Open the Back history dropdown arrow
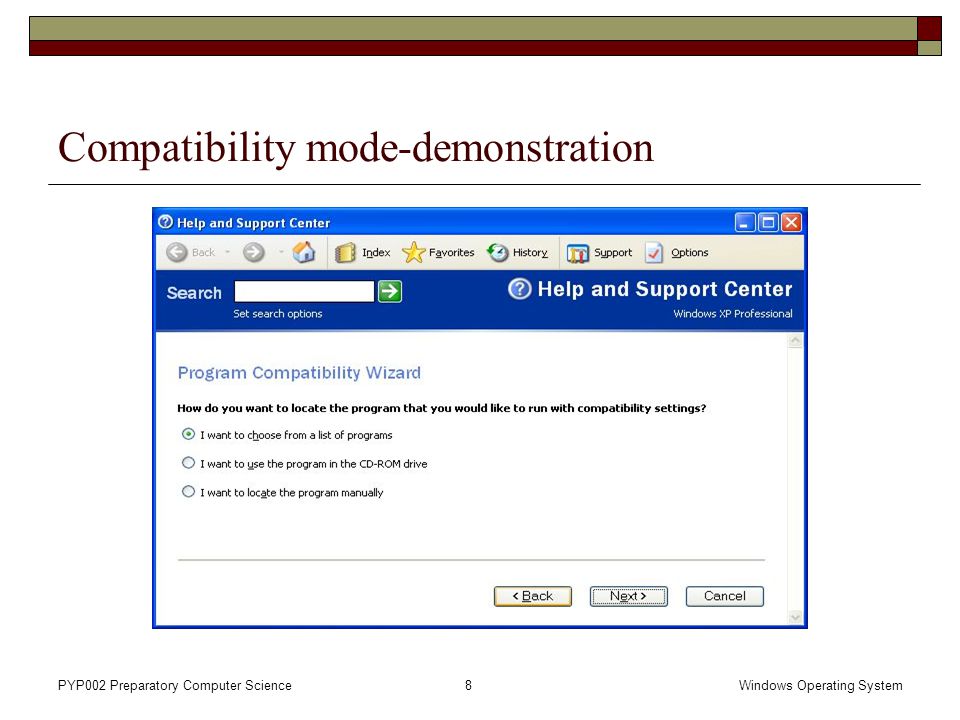960x720 pixels. [227, 252]
